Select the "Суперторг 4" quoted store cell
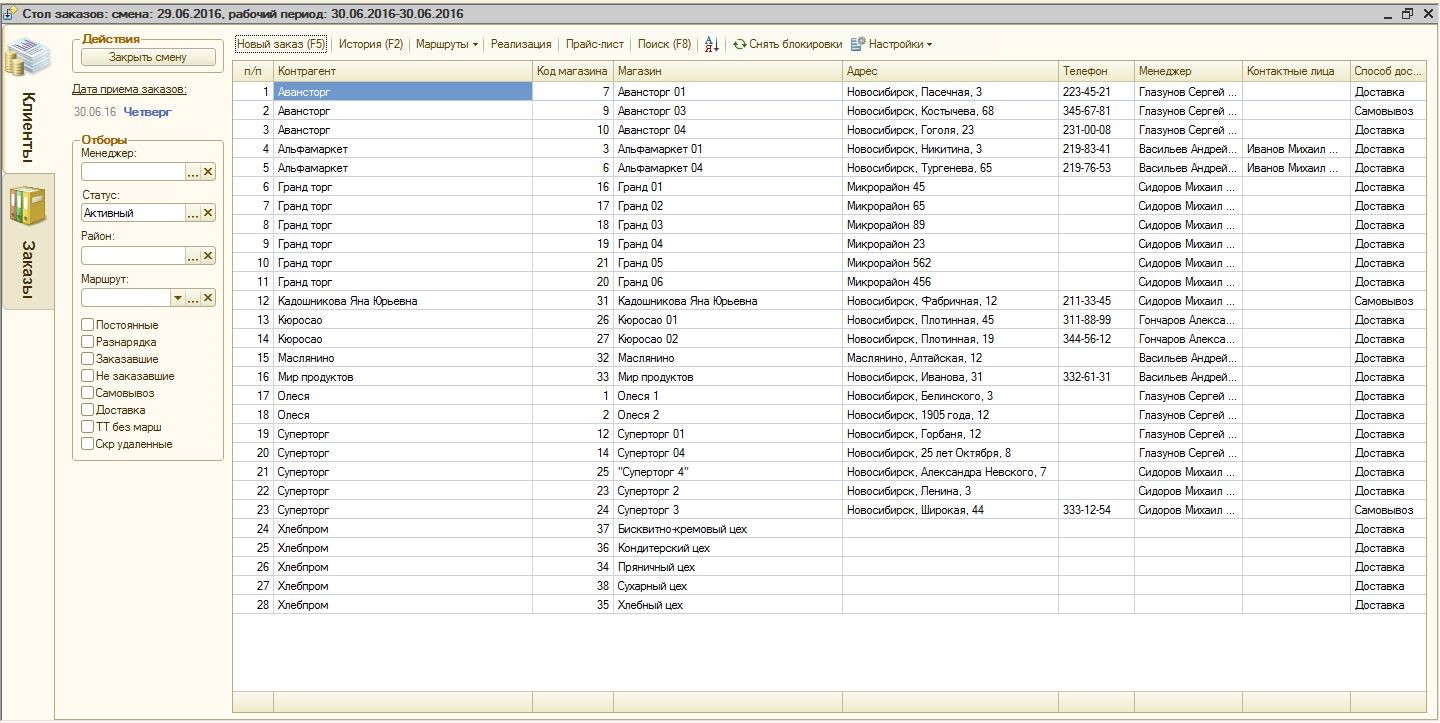This screenshot has width=1440, height=723. [727, 472]
